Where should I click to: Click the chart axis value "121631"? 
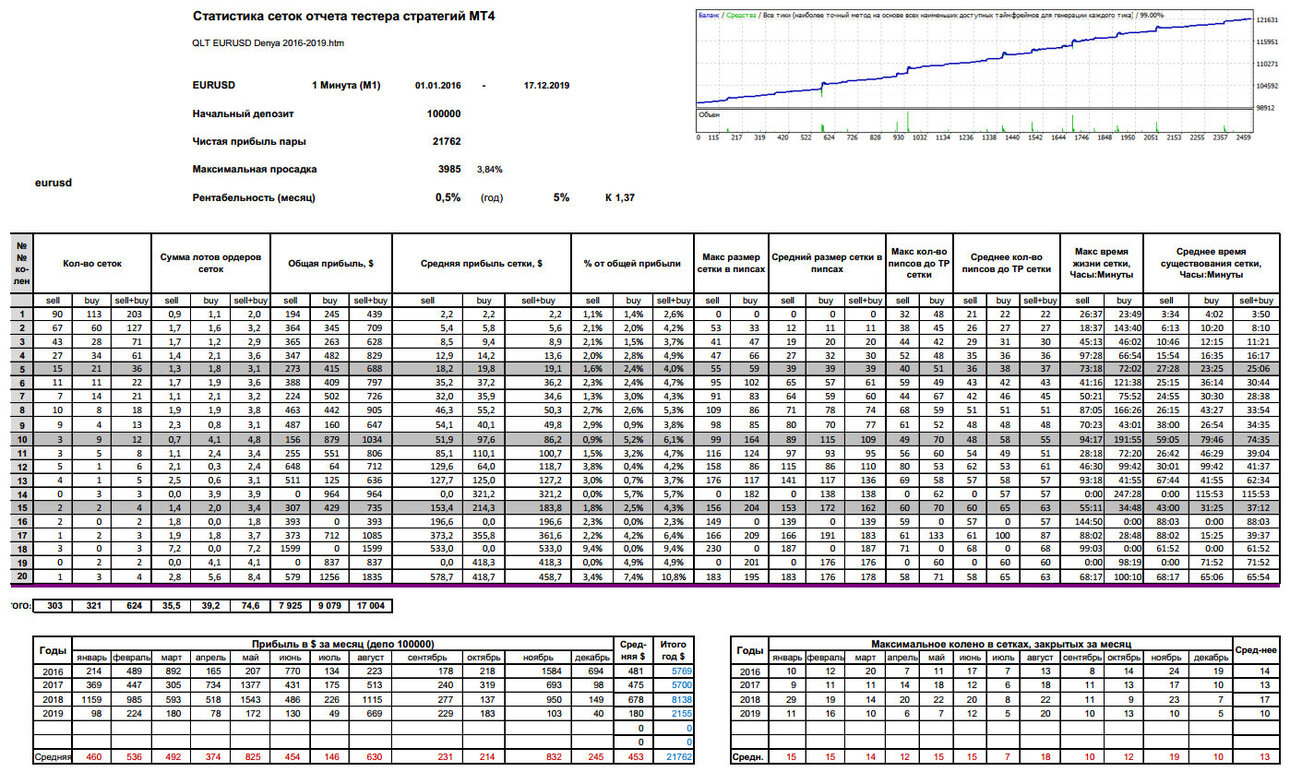pyautogui.click(x=1268, y=20)
